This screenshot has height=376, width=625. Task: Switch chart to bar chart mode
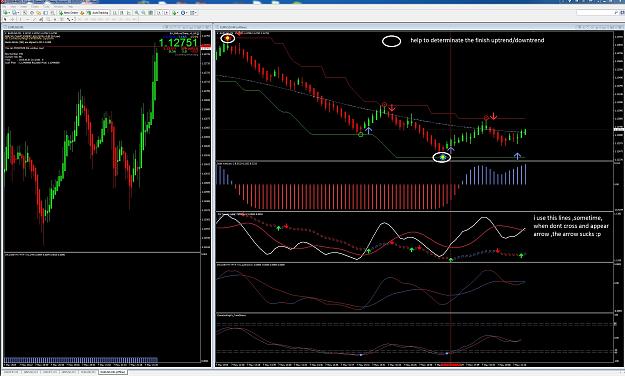coord(115,13)
